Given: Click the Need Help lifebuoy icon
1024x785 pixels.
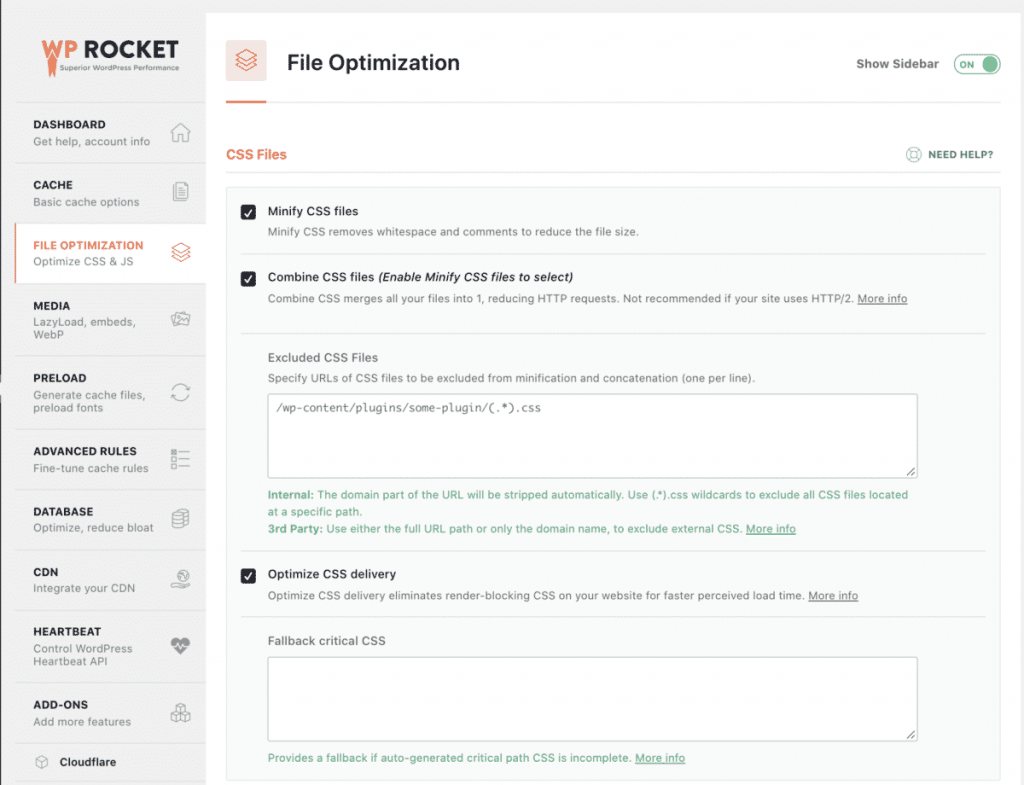Looking at the screenshot, I should click(x=913, y=155).
